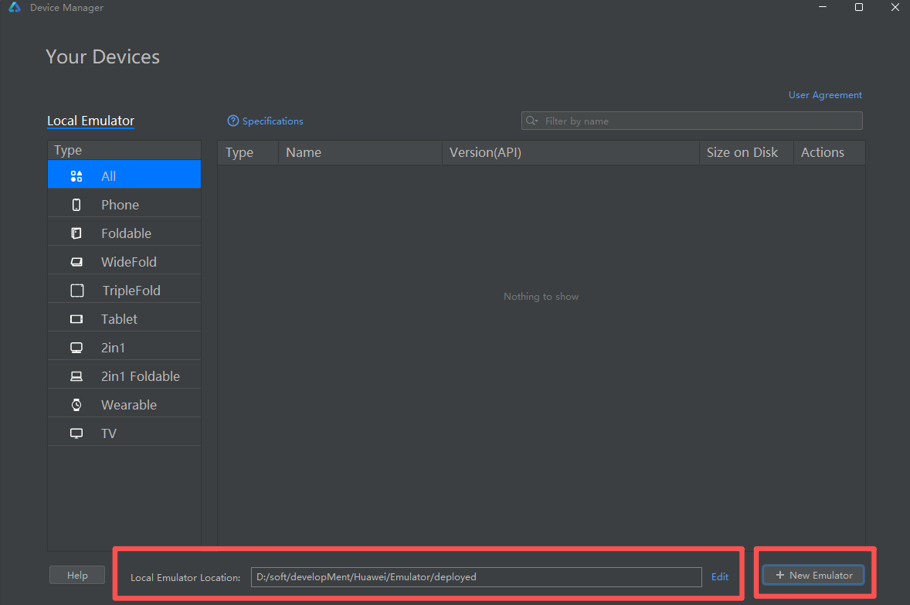Maximize the Device Manager window
The height and width of the screenshot is (605, 910).
(859, 7)
